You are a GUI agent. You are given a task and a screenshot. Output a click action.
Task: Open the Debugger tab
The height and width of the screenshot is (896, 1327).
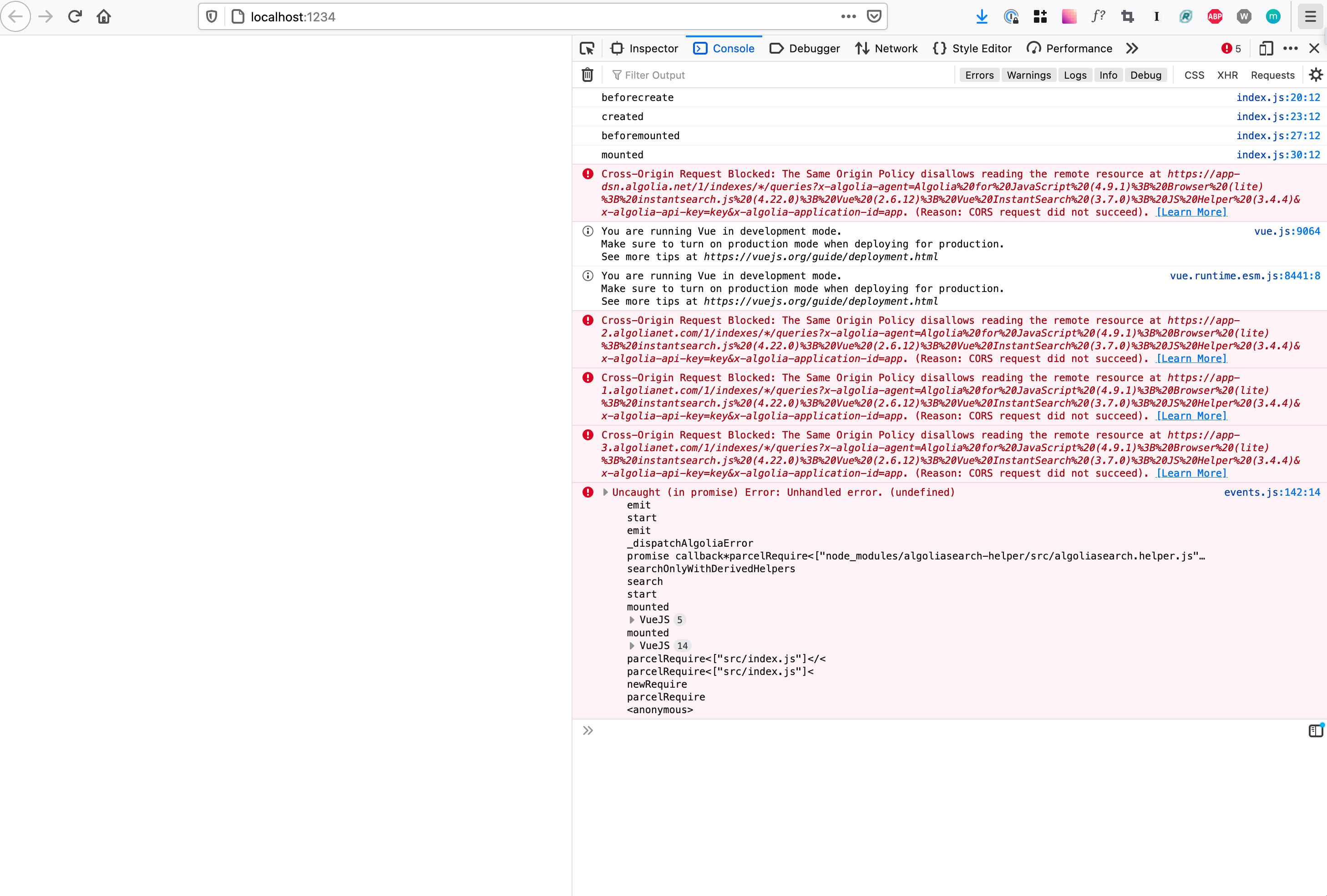[805, 49]
